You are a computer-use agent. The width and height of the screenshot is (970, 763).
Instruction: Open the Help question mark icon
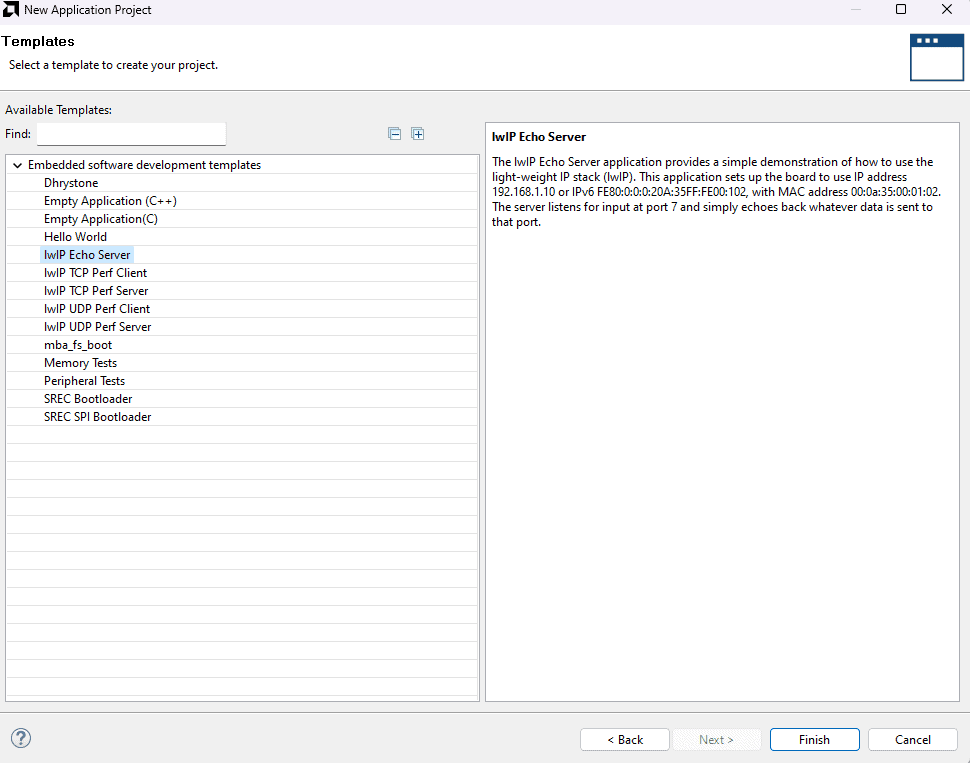[x=21, y=739]
